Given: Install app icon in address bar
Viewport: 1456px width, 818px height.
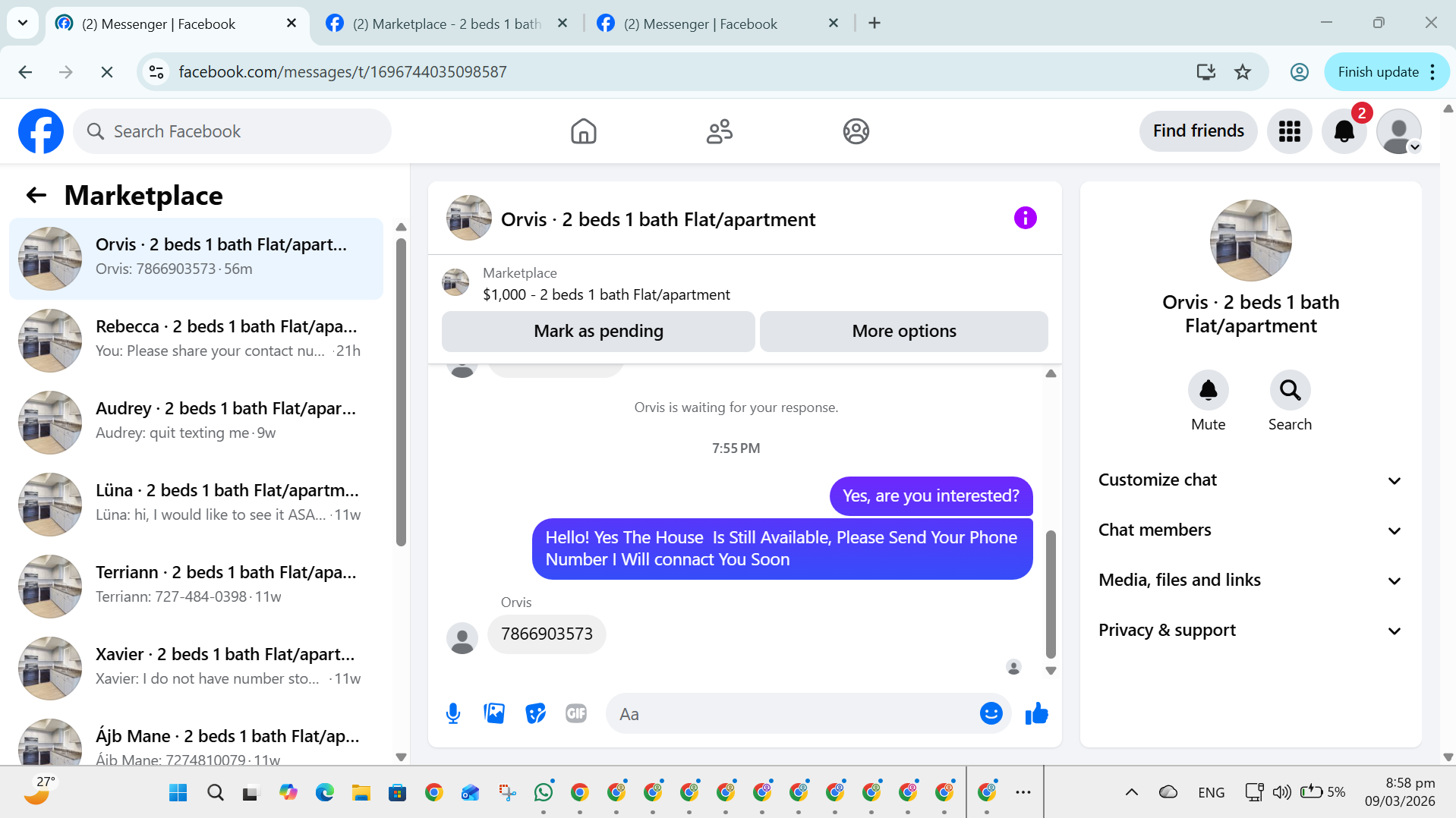Looking at the screenshot, I should (1206, 72).
